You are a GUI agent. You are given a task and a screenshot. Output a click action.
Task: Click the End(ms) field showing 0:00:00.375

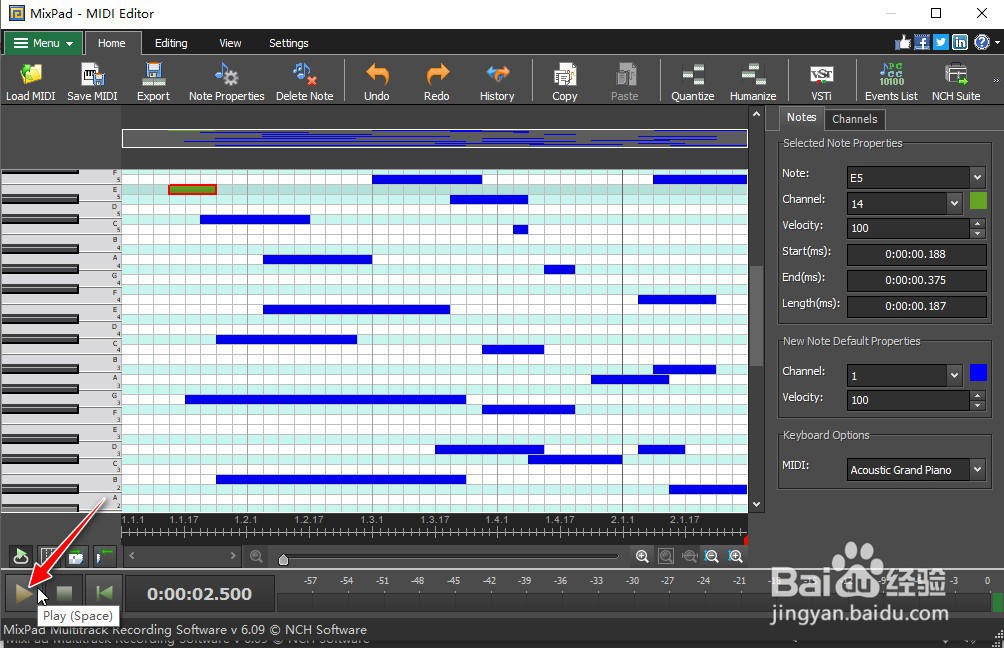[916, 280]
